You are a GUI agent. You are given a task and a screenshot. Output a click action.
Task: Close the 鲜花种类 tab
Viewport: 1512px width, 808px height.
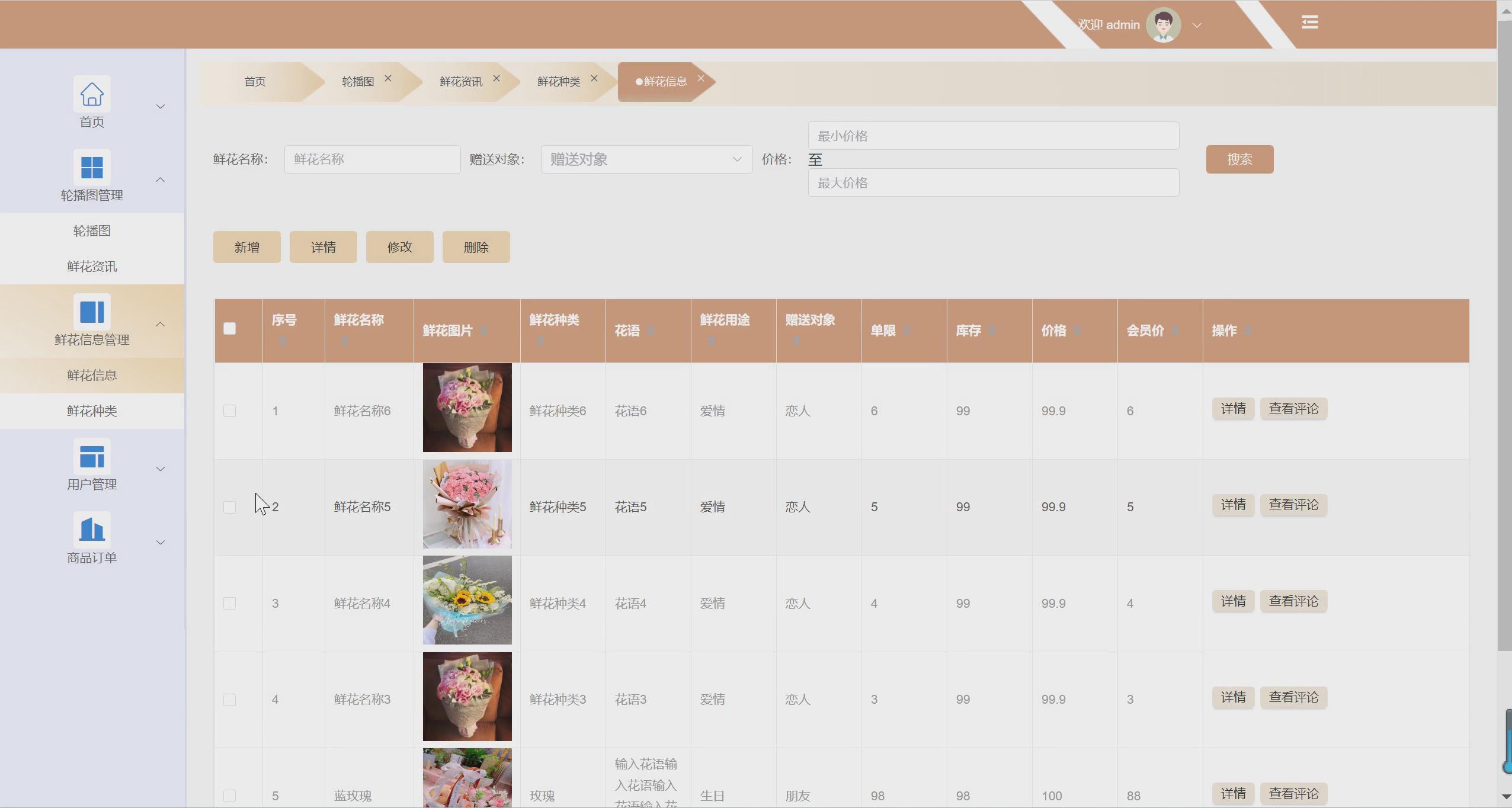point(594,78)
